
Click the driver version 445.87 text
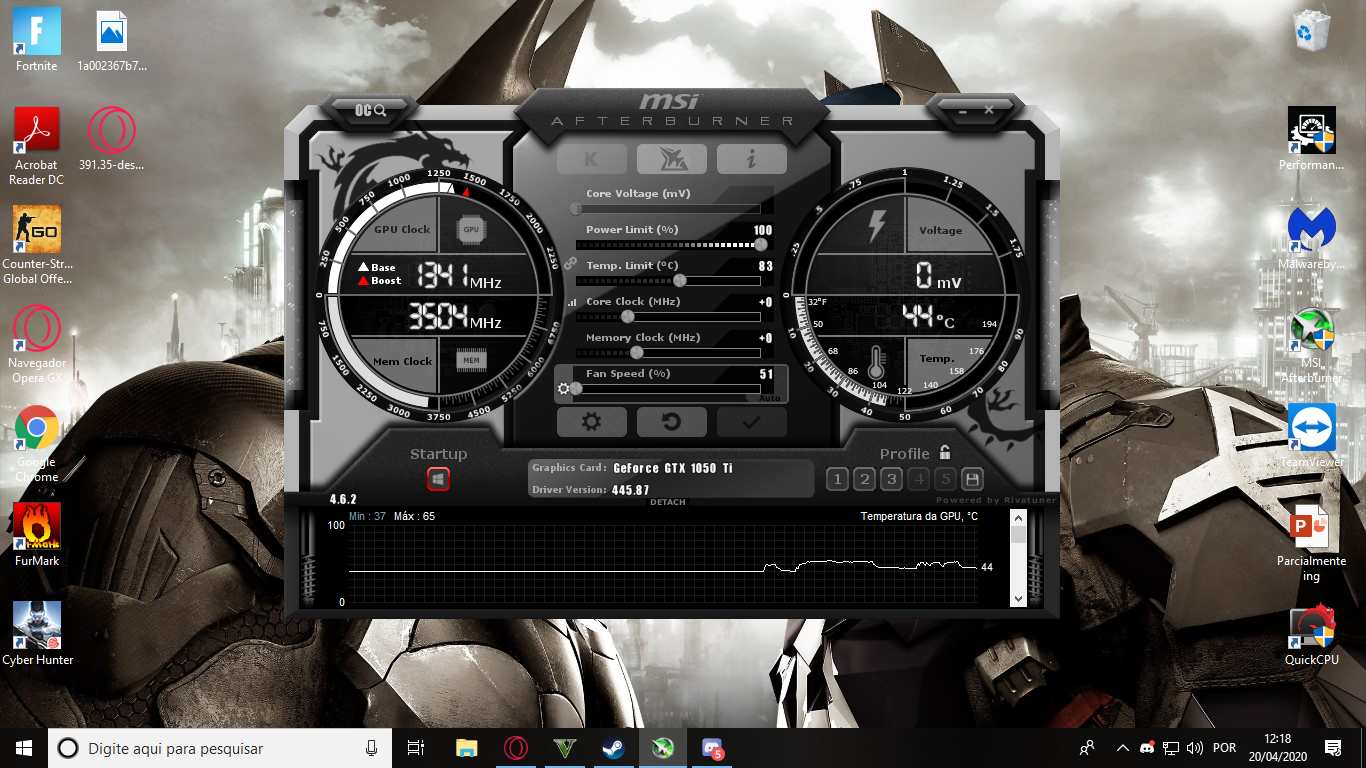click(x=631, y=490)
